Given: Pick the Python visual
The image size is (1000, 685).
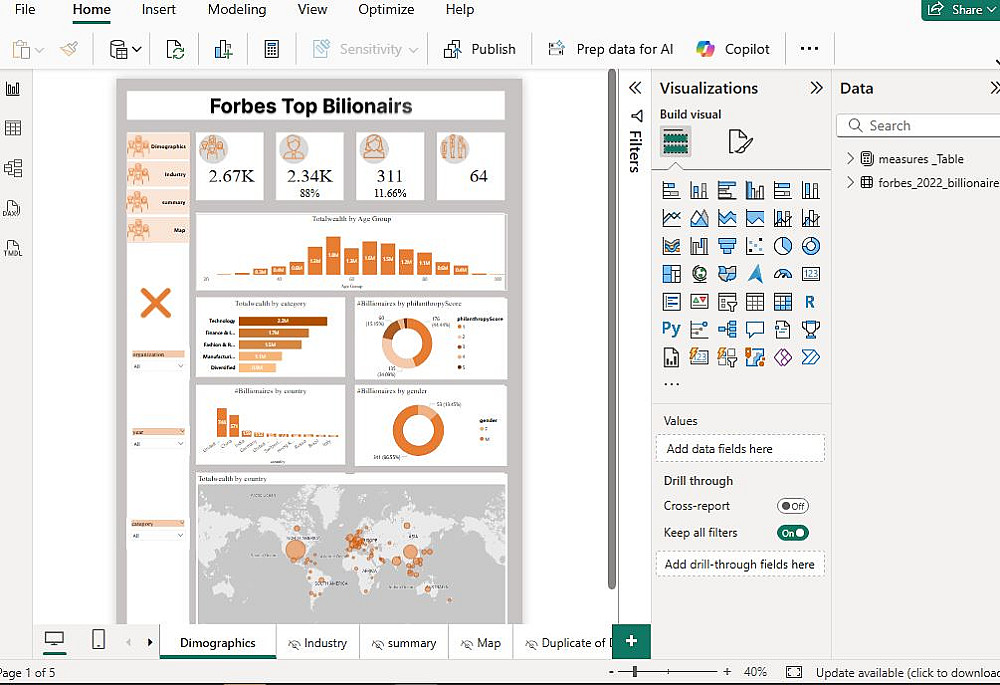Looking at the screenshot, I should pyautogui.click(x=671, y=329).
